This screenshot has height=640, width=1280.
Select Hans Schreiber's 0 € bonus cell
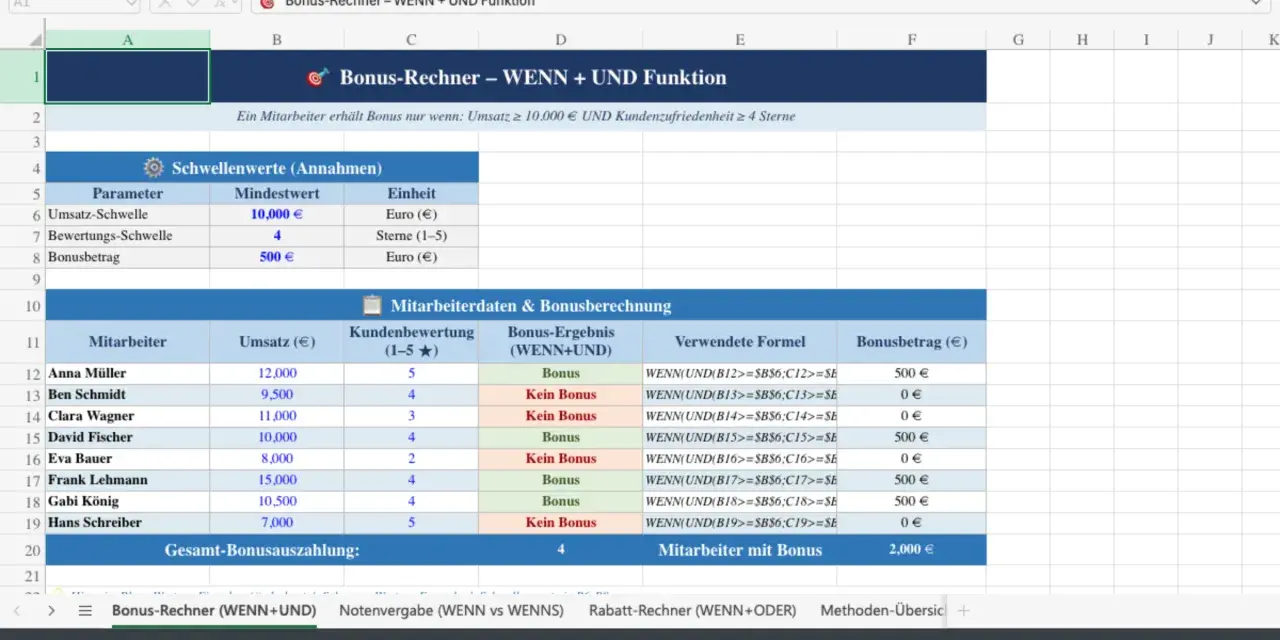pos(912,522)
